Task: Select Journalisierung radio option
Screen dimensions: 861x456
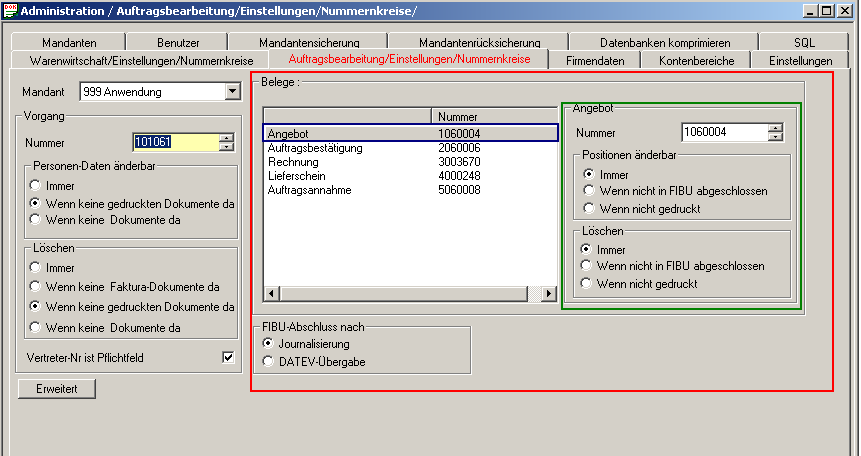Action: pyautogui.click(x=267, y=343)
